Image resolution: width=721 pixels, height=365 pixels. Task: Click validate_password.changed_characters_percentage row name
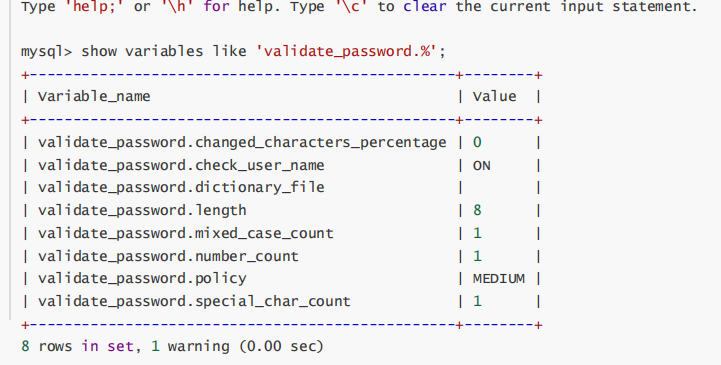coord(242,143)
